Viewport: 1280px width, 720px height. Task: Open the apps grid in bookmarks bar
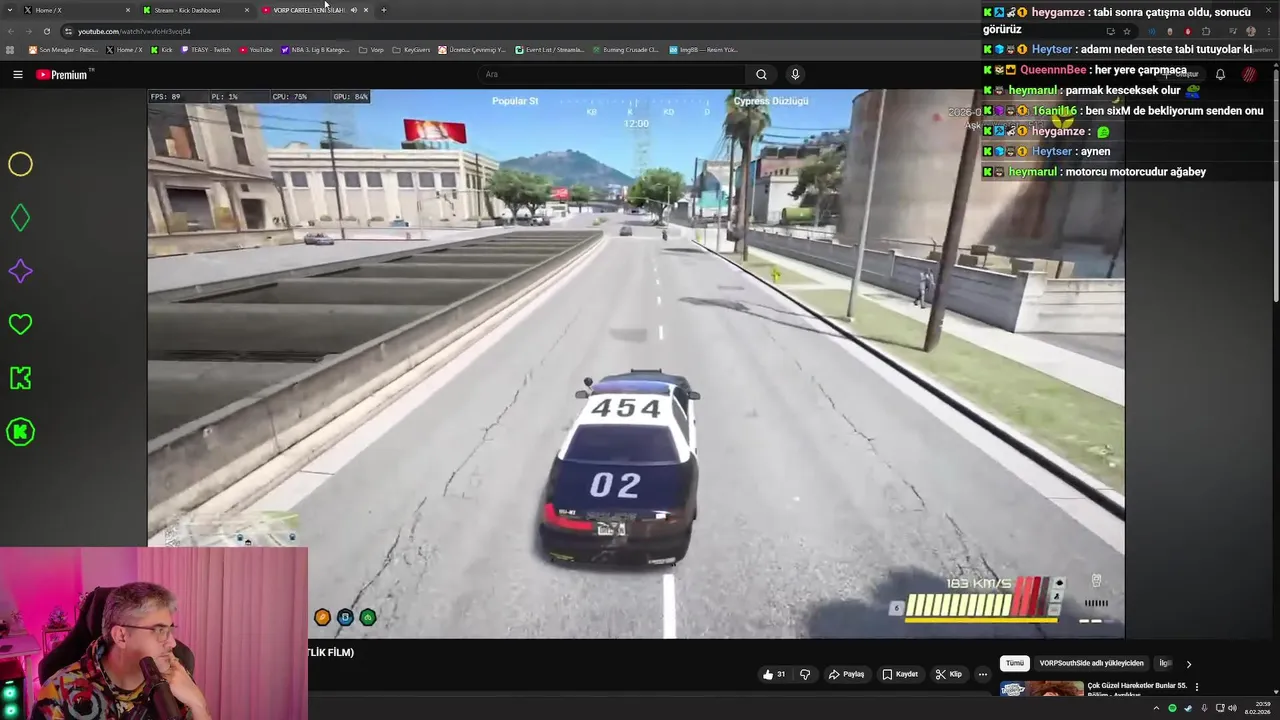tap(10, 49)
